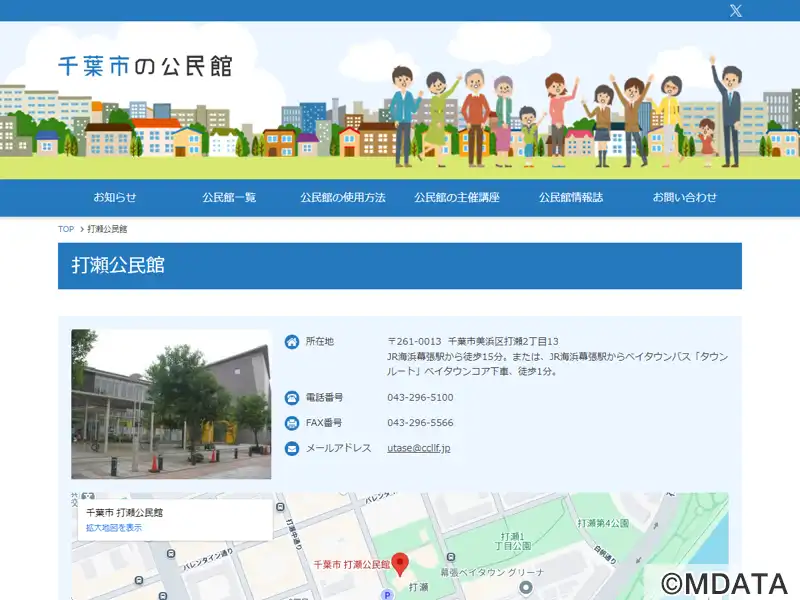The height and width of the screenshot is (600, 800).
Task: Select 公民館情報誌 in the navigation bar
Action: [571, 197]
